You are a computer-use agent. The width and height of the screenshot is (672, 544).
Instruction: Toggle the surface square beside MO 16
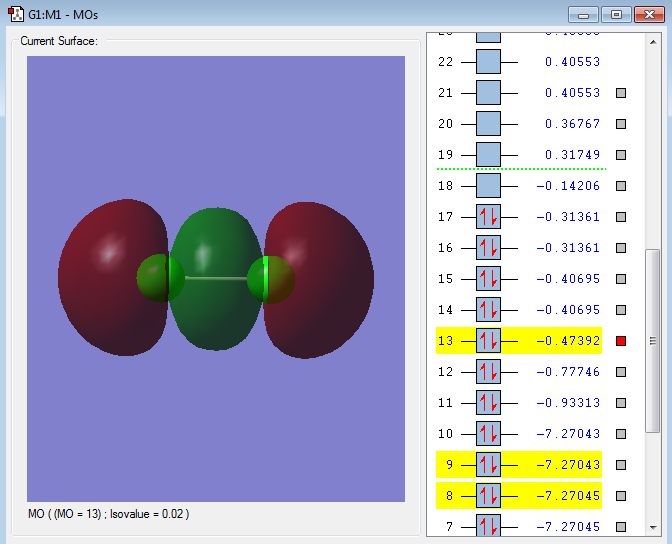[621, 248]
